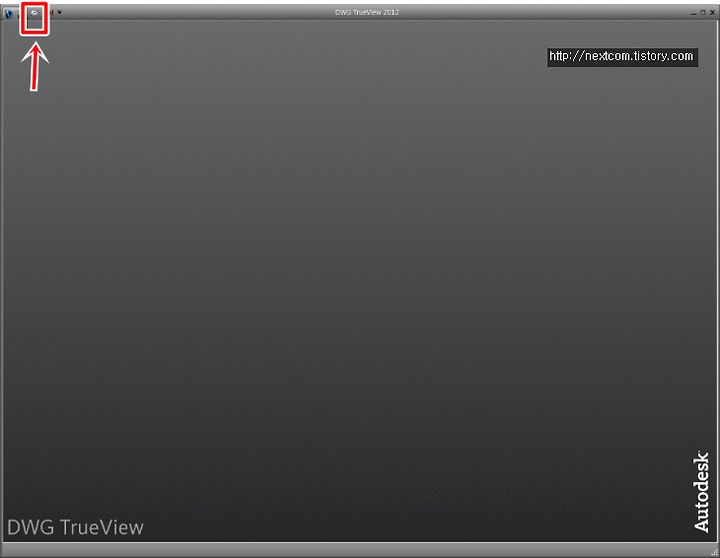Maximize the DWG TrueView window
720x558 pixels.
click(703, 12)
